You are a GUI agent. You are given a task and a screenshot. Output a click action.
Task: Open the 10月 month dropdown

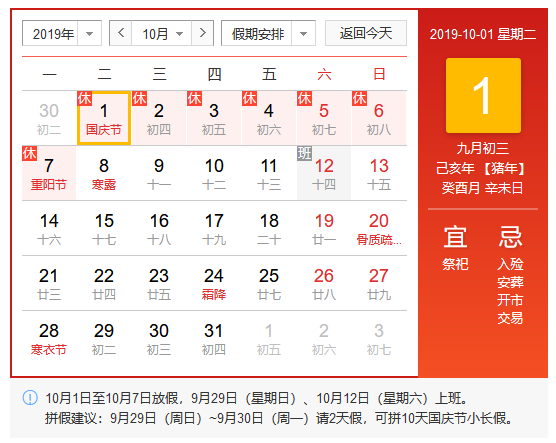(162, 33)
